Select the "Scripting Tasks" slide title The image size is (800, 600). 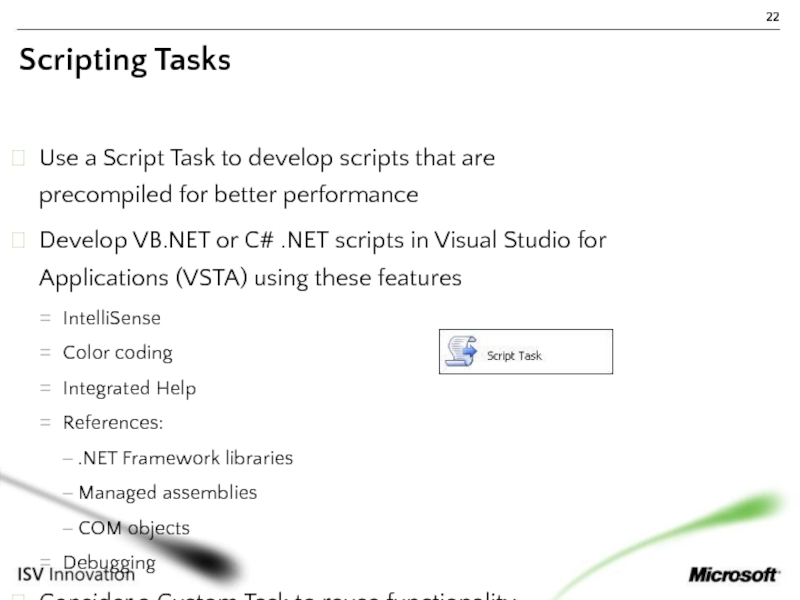click(x=125, y=60)
